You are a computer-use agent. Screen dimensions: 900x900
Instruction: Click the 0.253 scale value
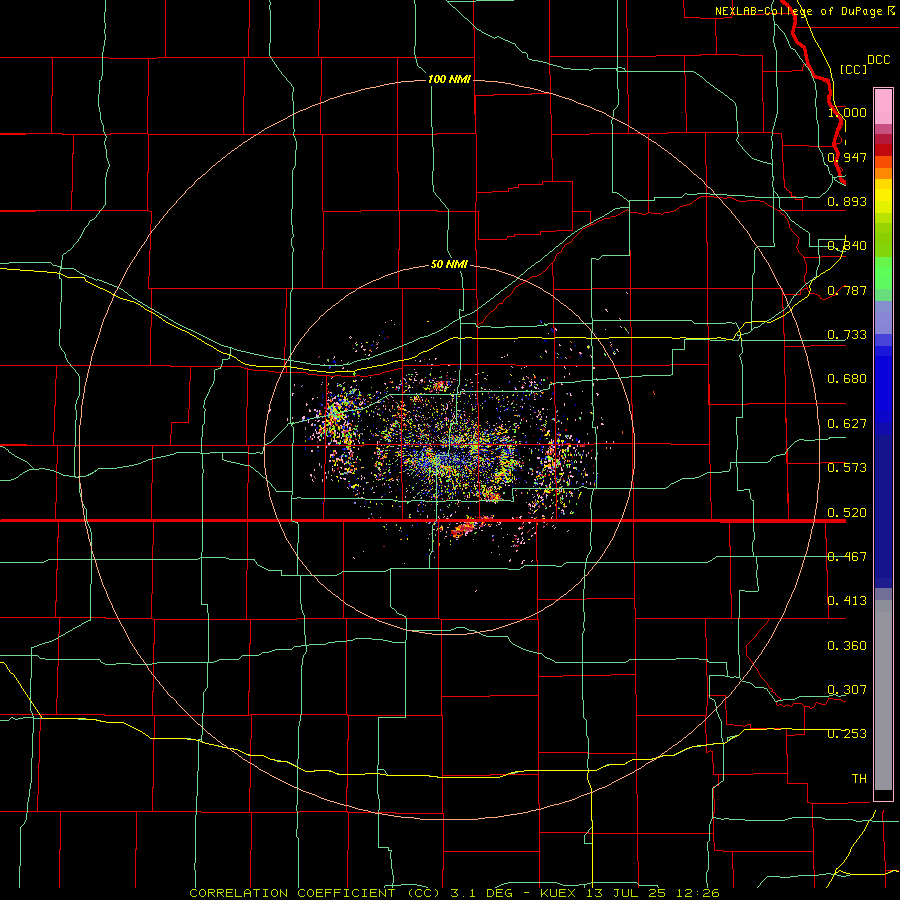point(847,734)
